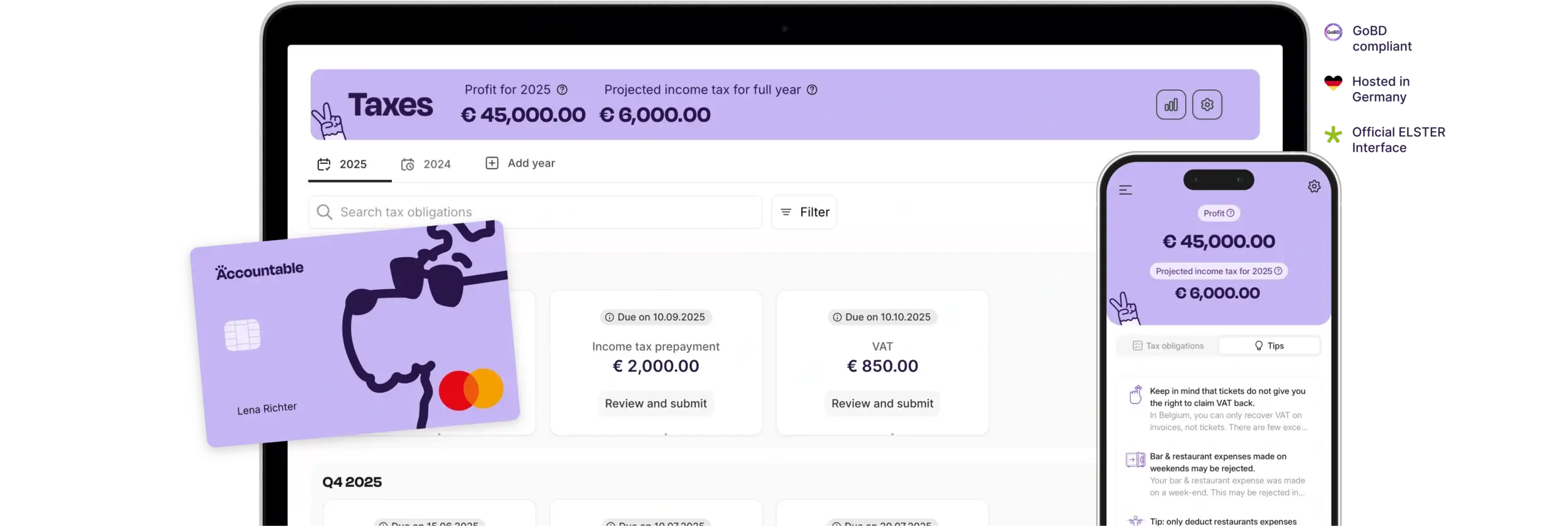Click the Due on 10.10.2025 badge
Viewport: 1568px width, 526px height.
click(x=882, y=317)
